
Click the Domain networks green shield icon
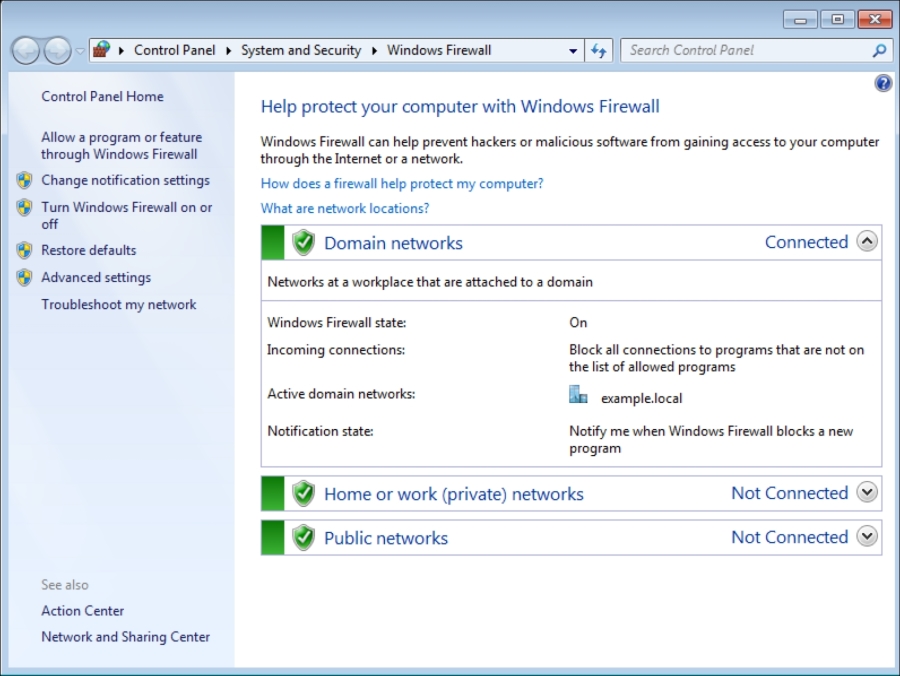(303, 243)
